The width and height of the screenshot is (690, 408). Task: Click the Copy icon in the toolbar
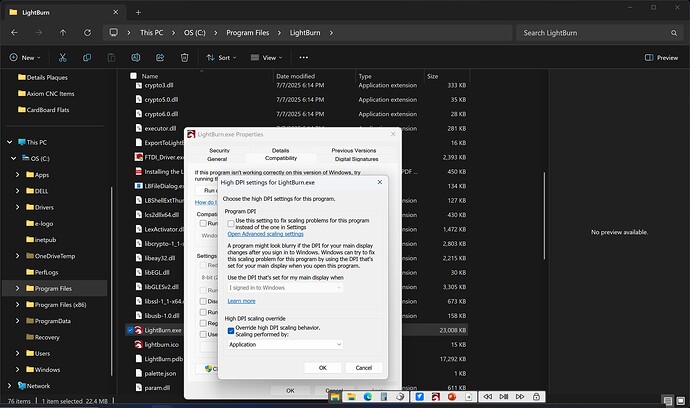87,58
